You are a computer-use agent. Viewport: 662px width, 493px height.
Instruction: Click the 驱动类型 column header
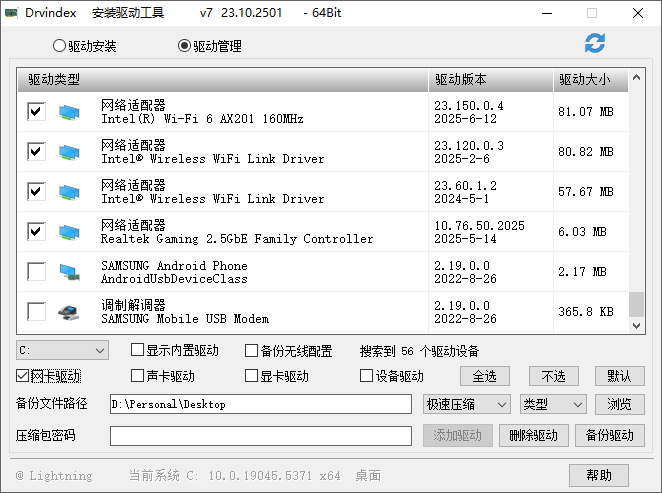(x=223, y=80)
